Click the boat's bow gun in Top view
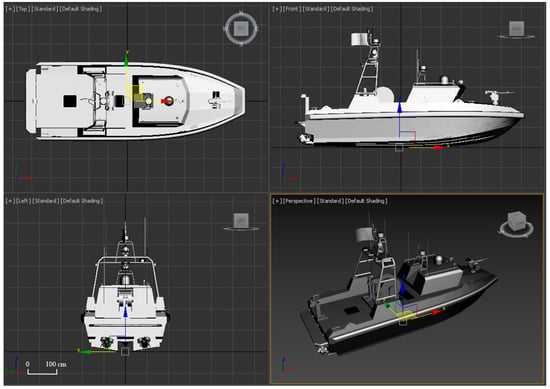Screen dimensions: 550x389 215,100
